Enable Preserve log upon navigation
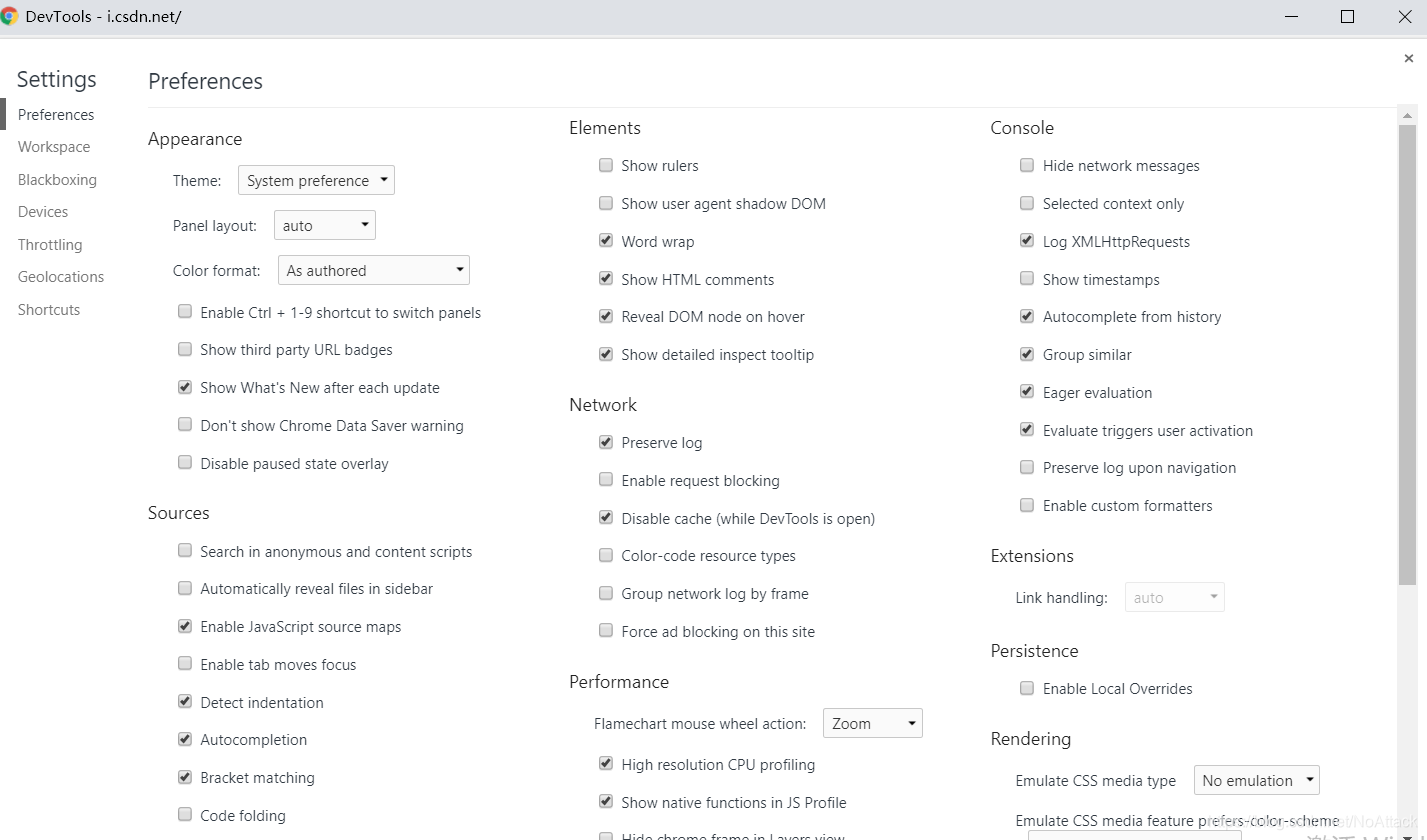Viewport: 1427px width, 840px height. (1027, 467)
